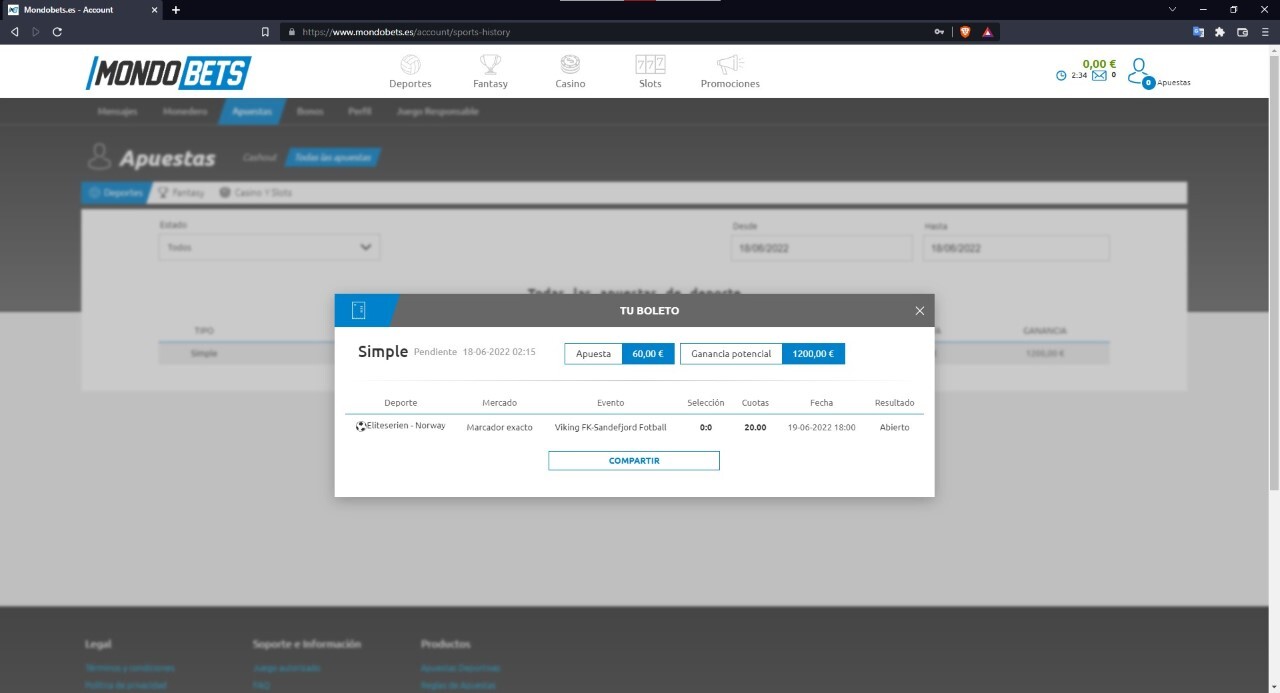Click the football icon beside Eliteserien
The width and height of the screenshot is (1280, 693).
[x=361, y=426]
